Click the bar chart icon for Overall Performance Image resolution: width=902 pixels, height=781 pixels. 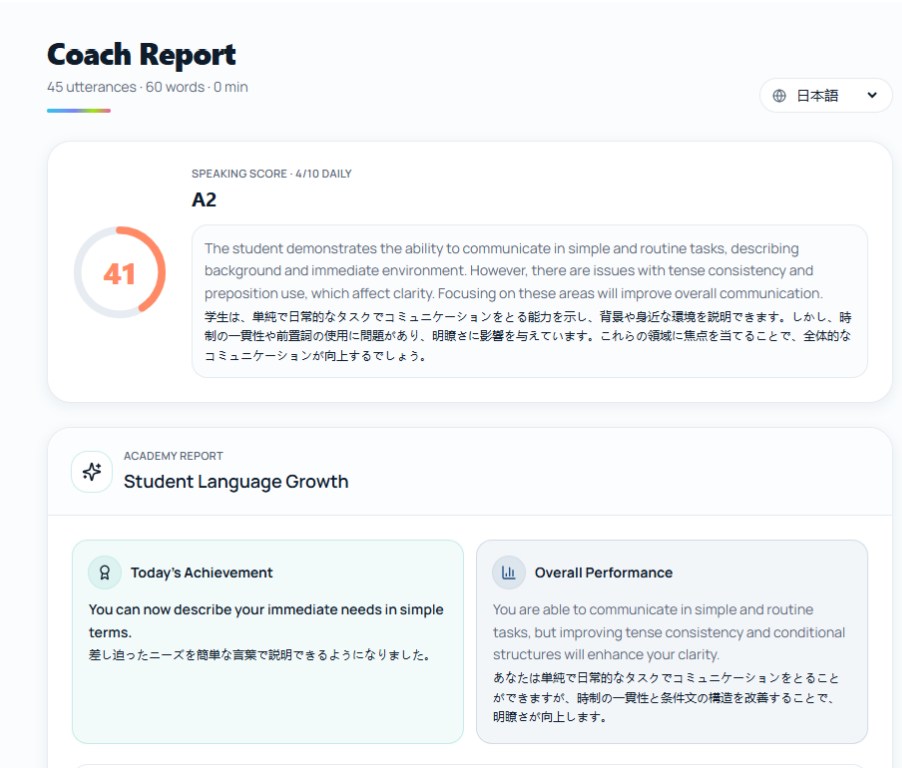pyautogui.click(x=509, y=573)
